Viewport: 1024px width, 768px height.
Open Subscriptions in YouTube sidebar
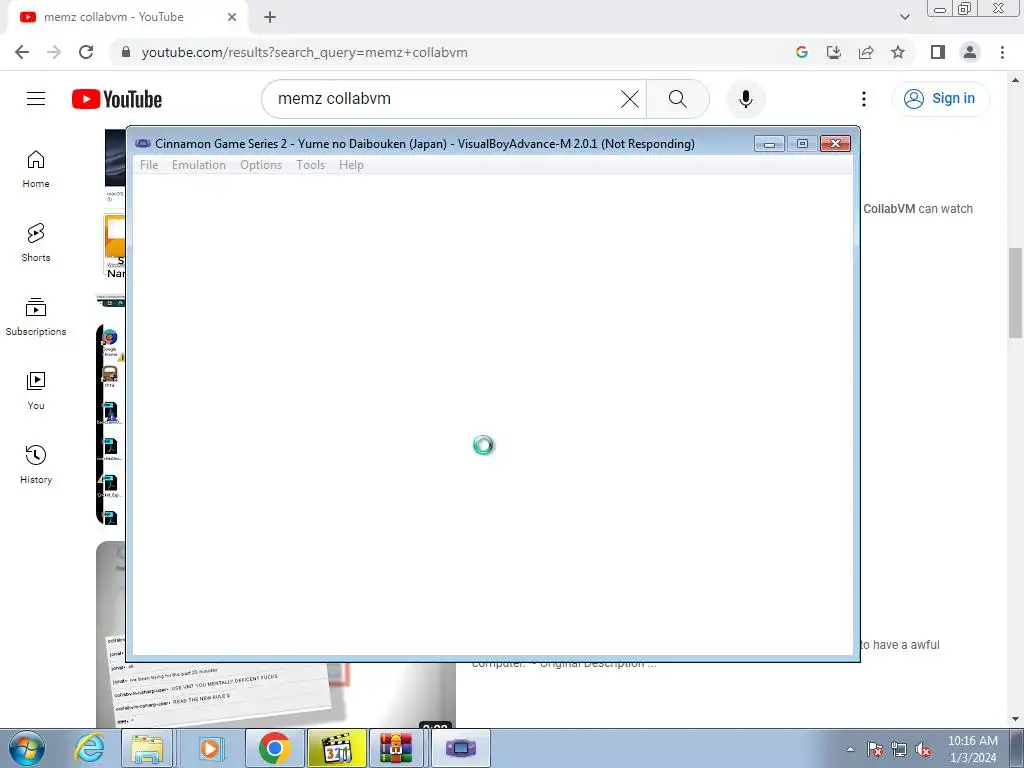tap(36, 317)
